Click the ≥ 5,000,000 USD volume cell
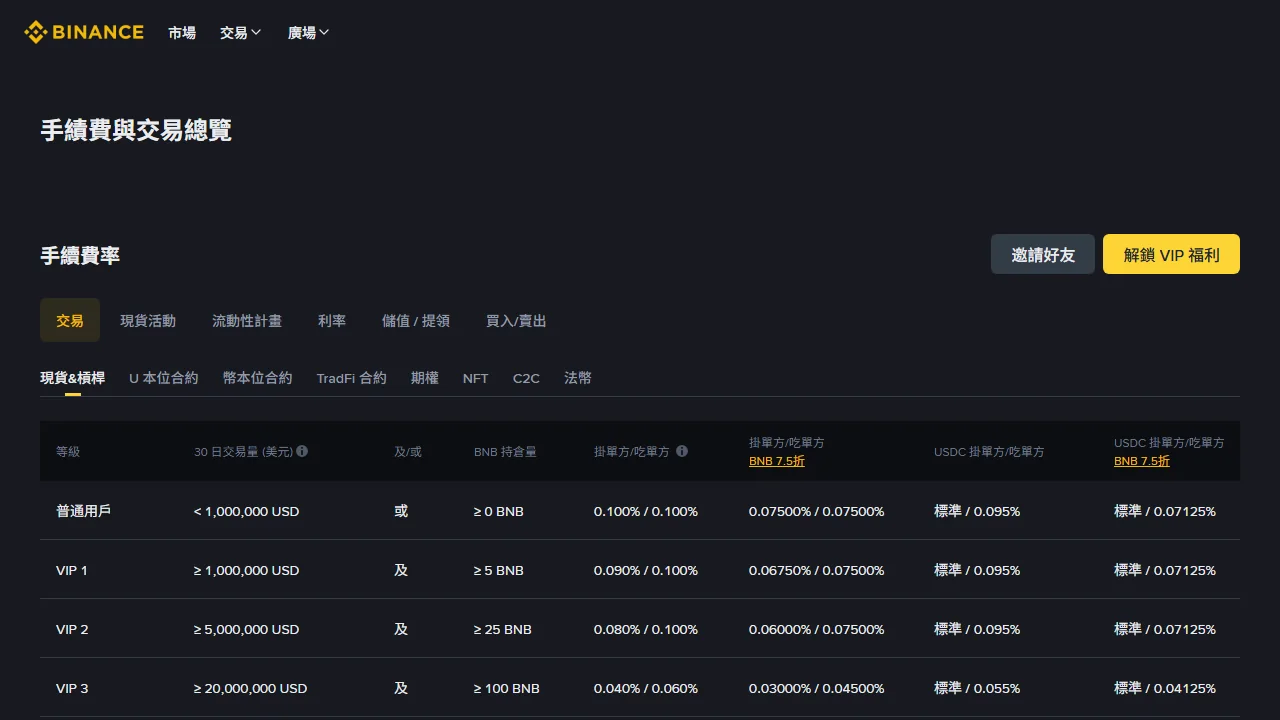Viewport: 1280px width, 720px height. coord(247,629)
